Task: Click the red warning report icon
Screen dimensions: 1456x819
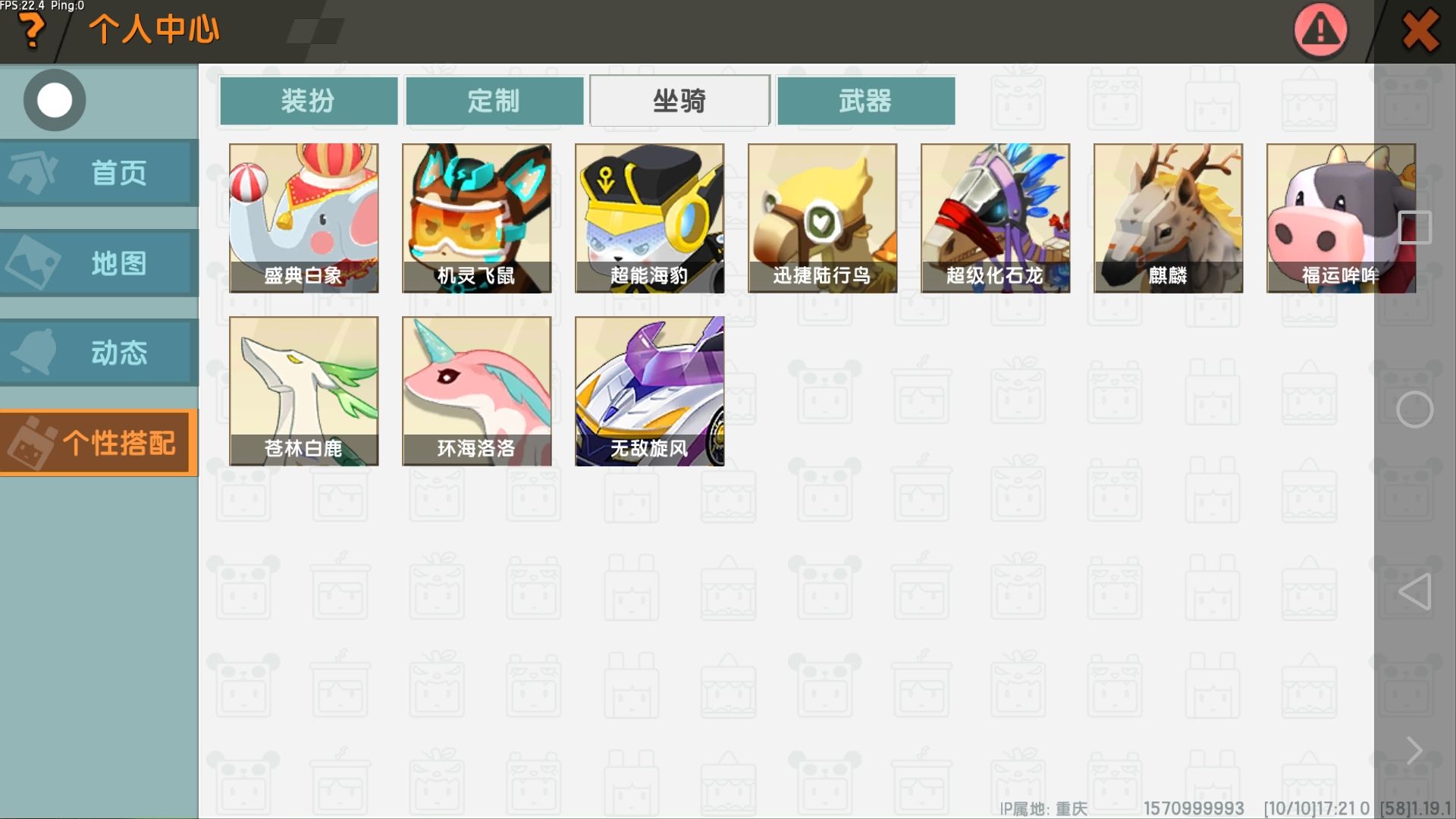Action: 1320,31
